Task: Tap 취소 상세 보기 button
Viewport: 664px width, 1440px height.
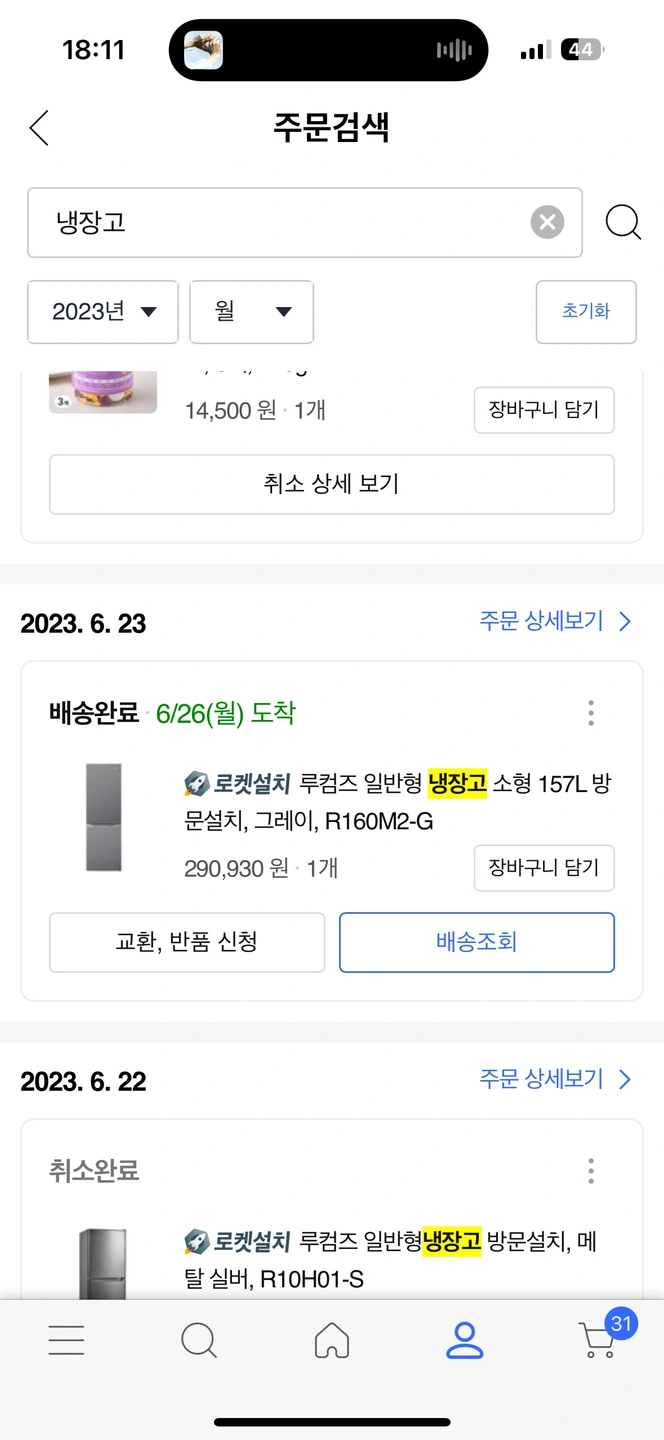Action: 331,484
